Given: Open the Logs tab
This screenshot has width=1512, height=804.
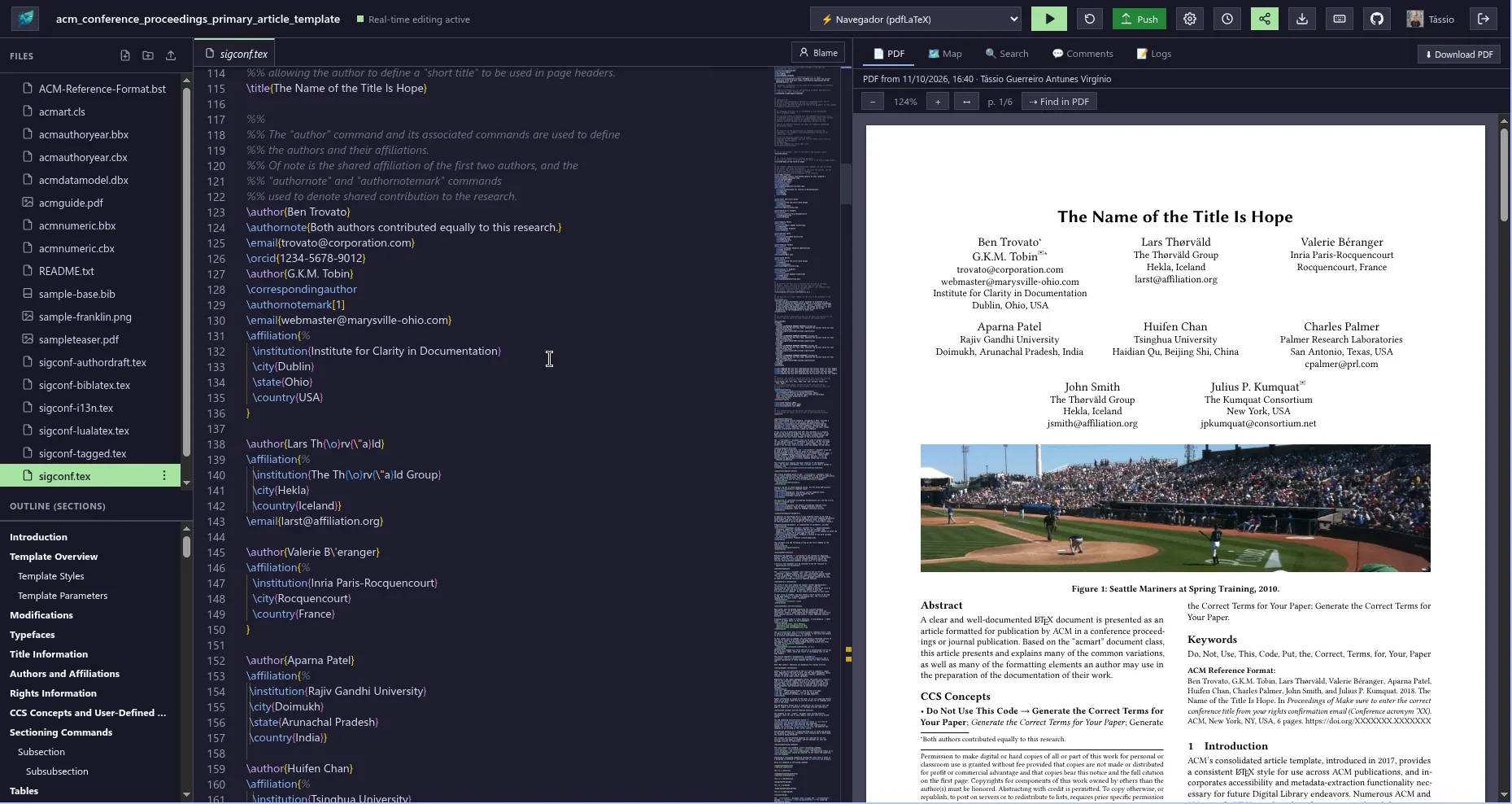Looking at the screenshot, I should (x=1154, y=54).
